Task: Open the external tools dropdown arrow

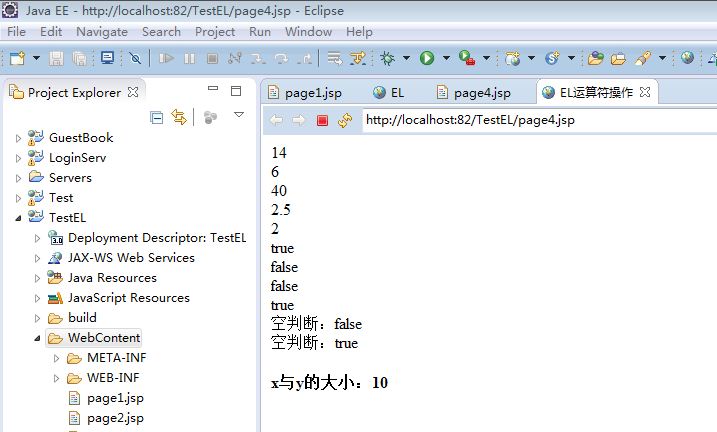Action: (x=487, y=59)
